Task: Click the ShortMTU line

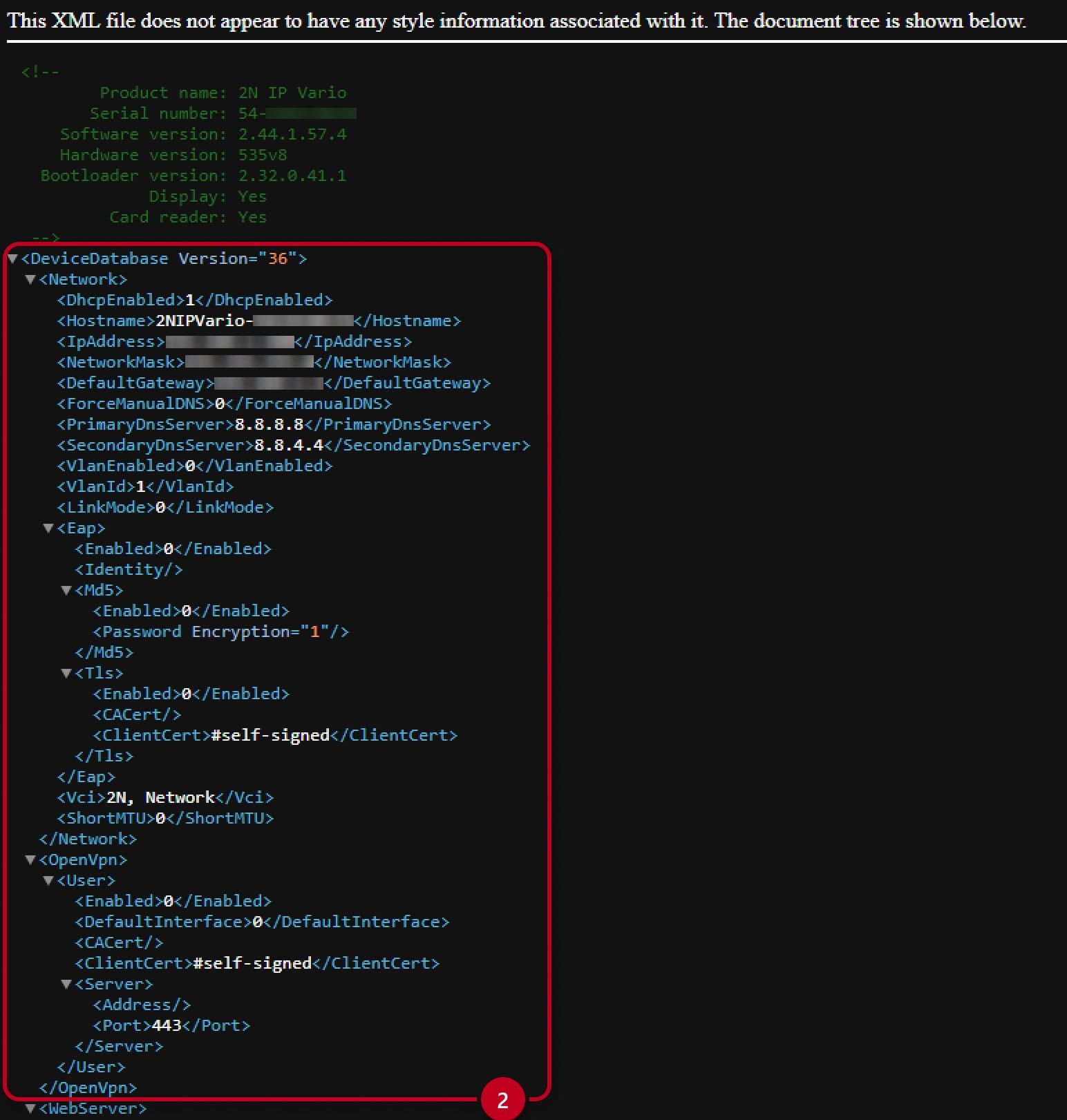Action: [x=165, y=818]
